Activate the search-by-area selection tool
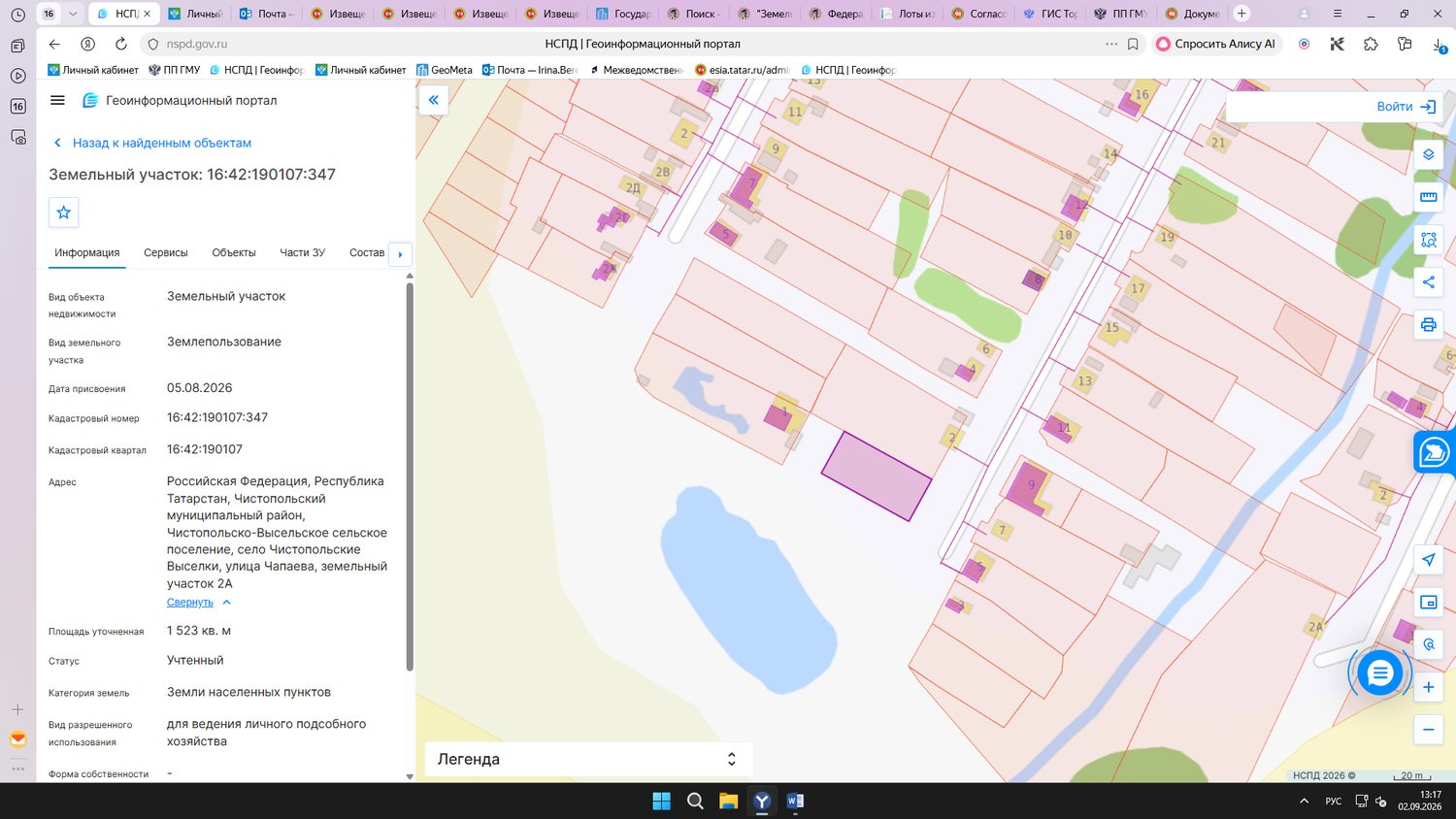This screenshot has width=1456, height=819. click(x=1428, y=240)
